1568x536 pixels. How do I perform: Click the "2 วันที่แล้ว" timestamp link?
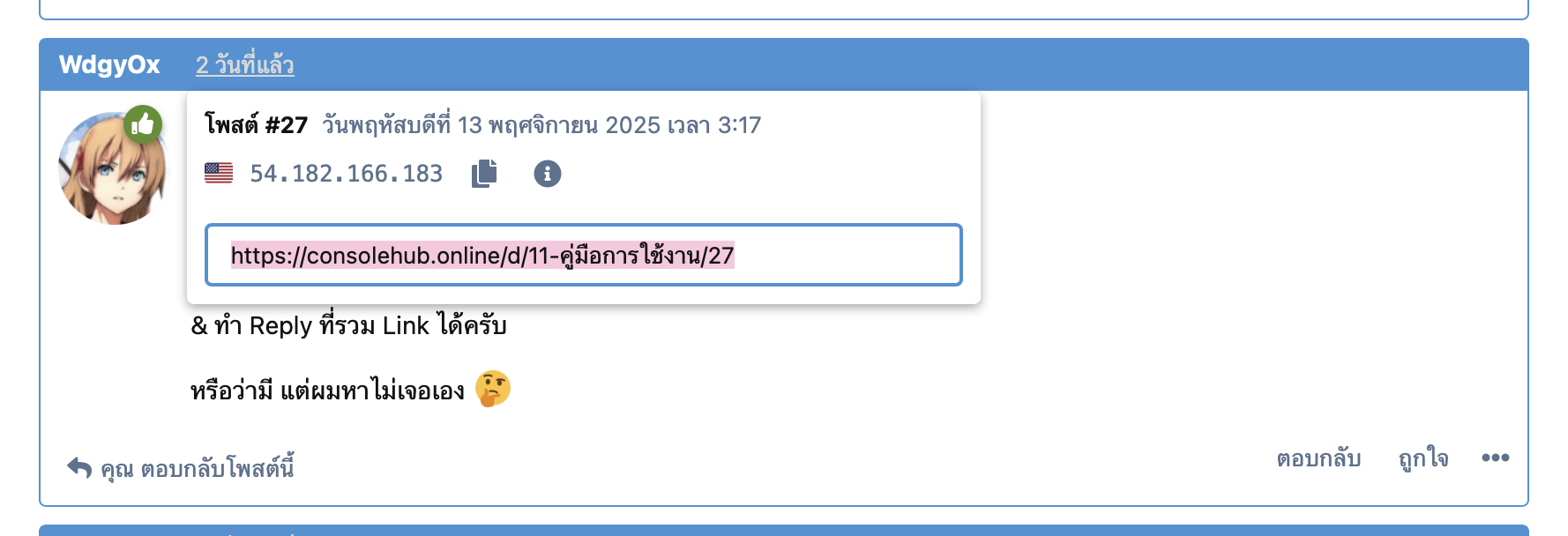[244, 65]
